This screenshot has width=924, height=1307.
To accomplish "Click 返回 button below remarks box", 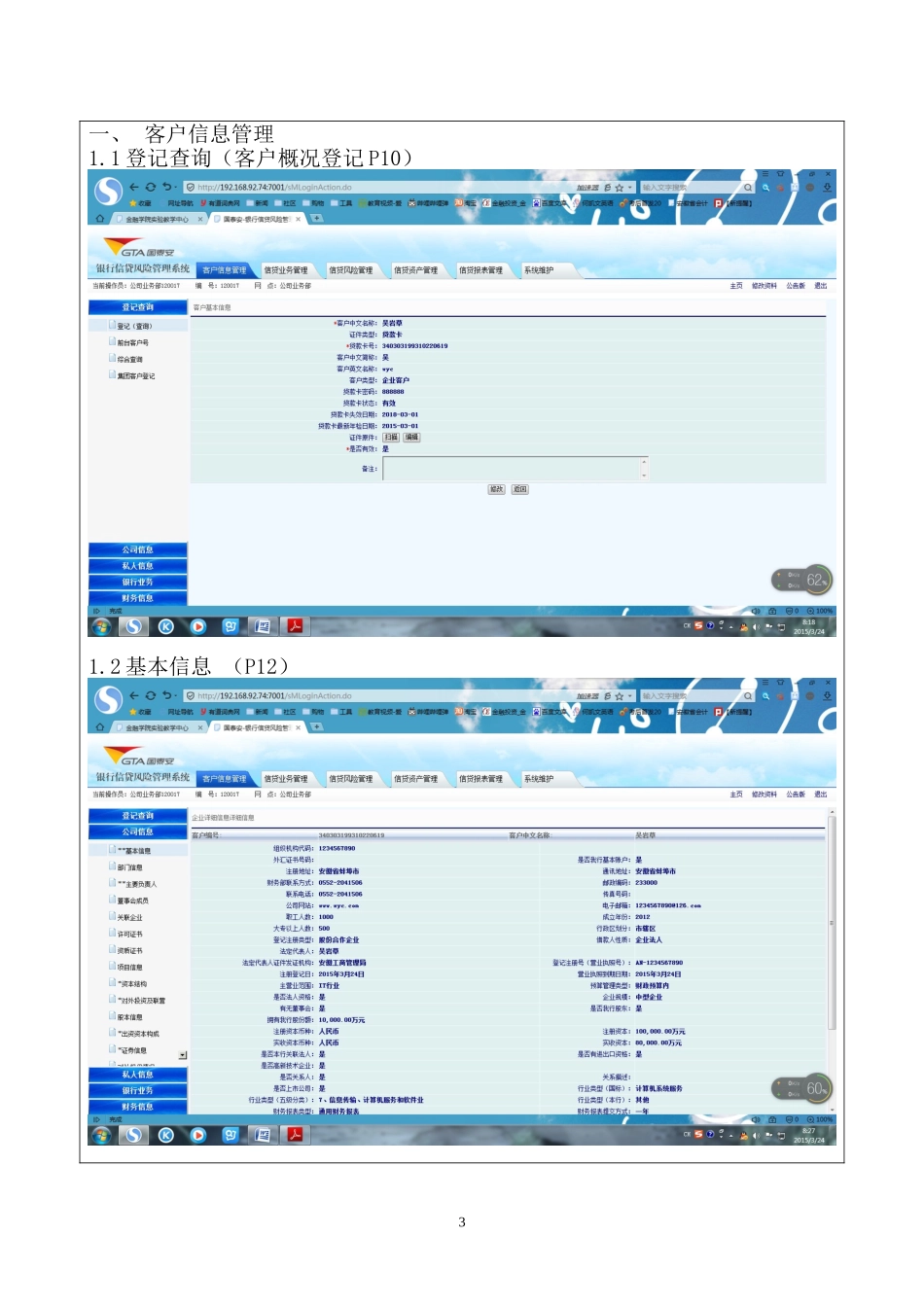I will pos(520,489).
